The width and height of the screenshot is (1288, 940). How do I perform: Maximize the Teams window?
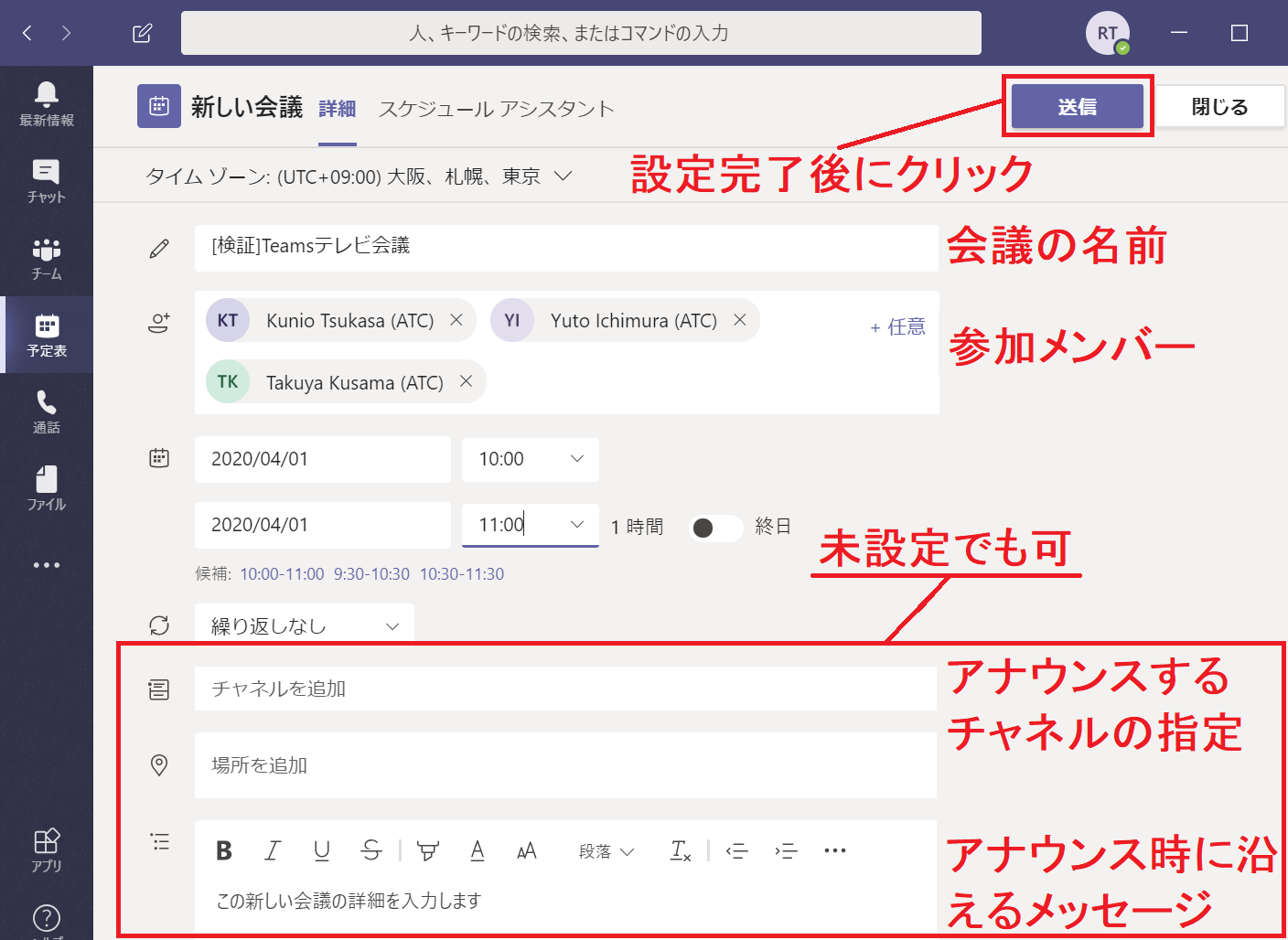coord(1240,33)
